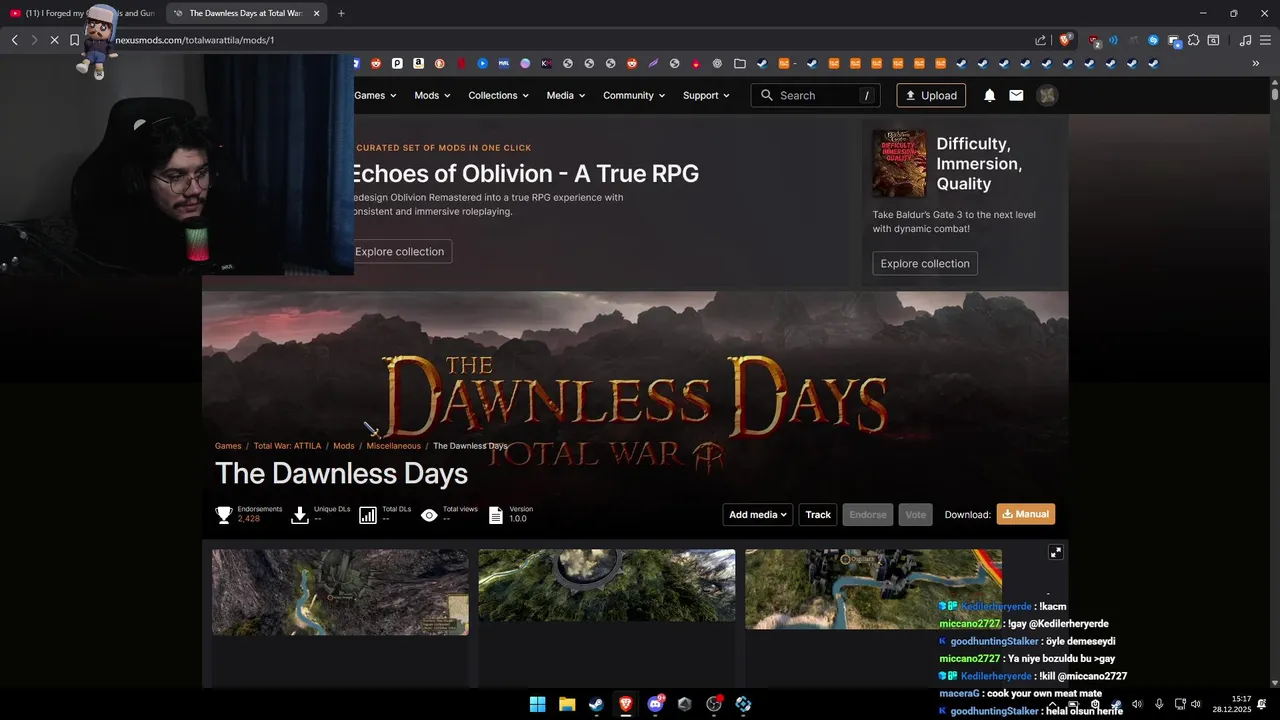Viewport: 1280px width, 720px height.
Task: Open Discord from the taskbar
Action: pos(655,704)
